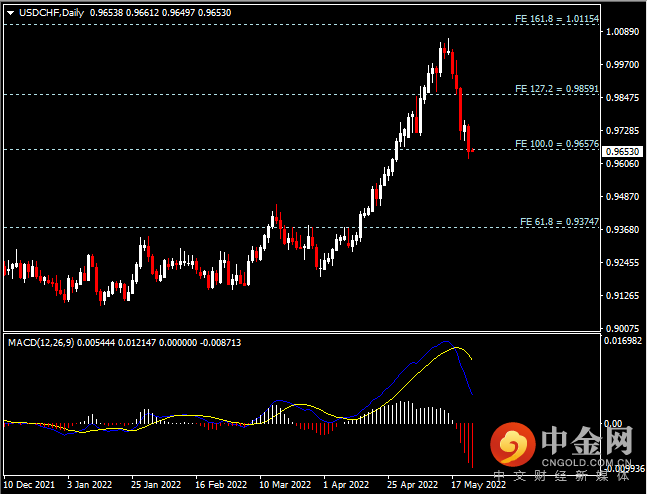This screenshot has width=647, height=494.
Task: Select the OHLC values 0.96538 0.96612 0.96497 0.96530
Action: tap(161, 13)
